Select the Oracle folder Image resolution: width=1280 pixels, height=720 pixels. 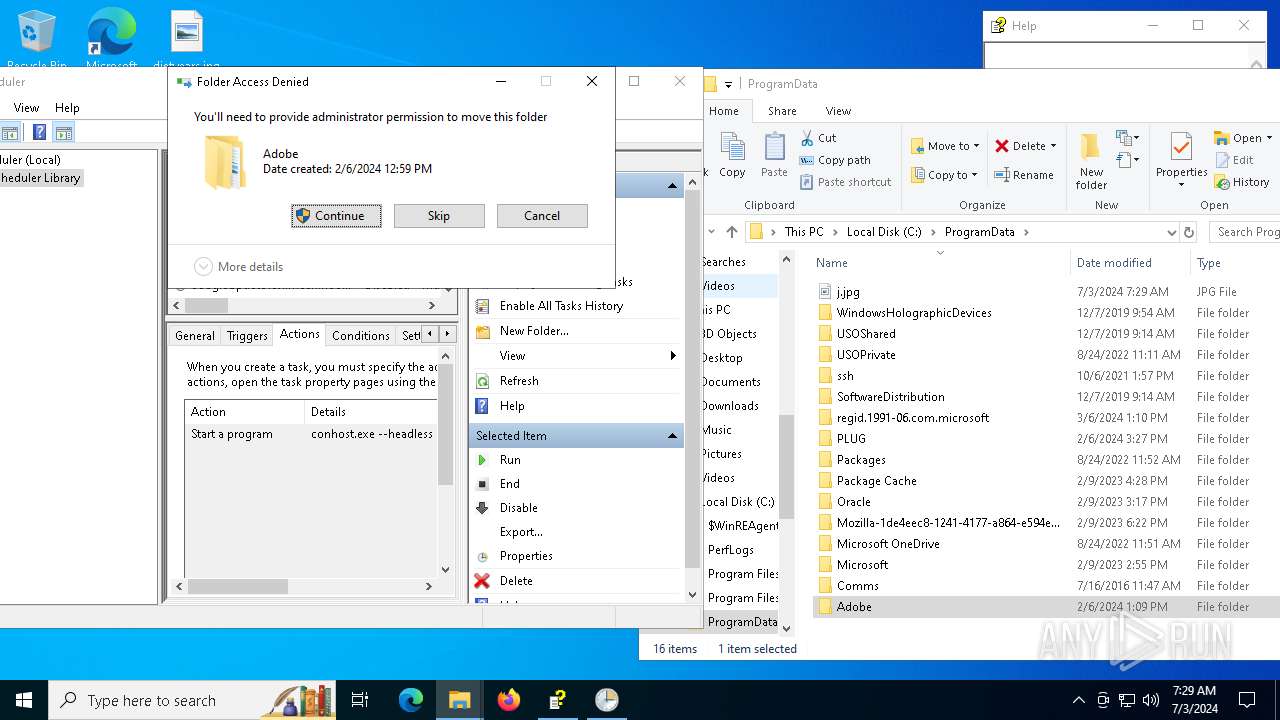[x=853, y=502]
